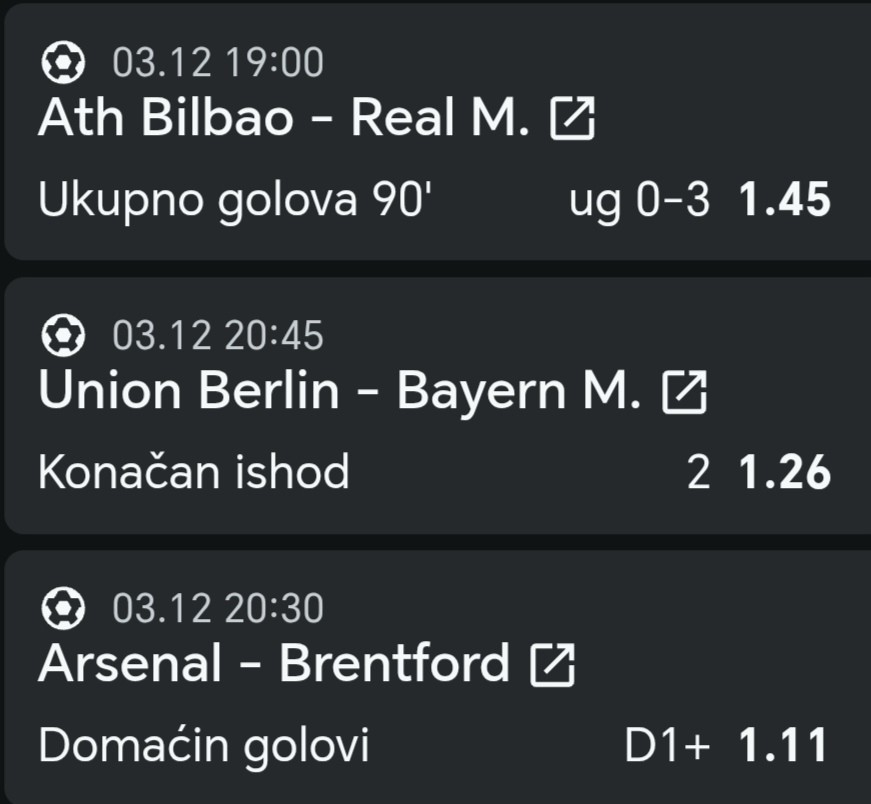Select the 'D1+' pick

click(x=668, y=745)
